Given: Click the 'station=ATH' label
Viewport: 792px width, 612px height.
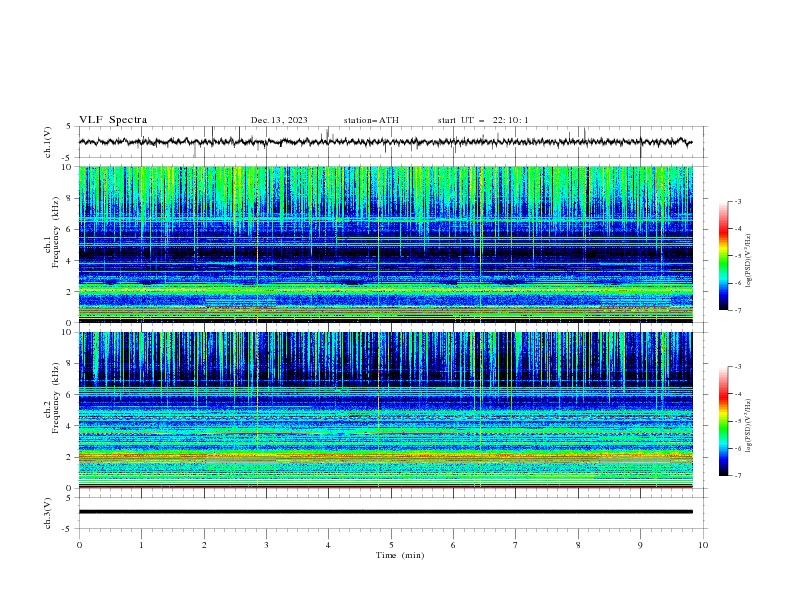Looking at the screenshot, I should click(x=371, y=120).
